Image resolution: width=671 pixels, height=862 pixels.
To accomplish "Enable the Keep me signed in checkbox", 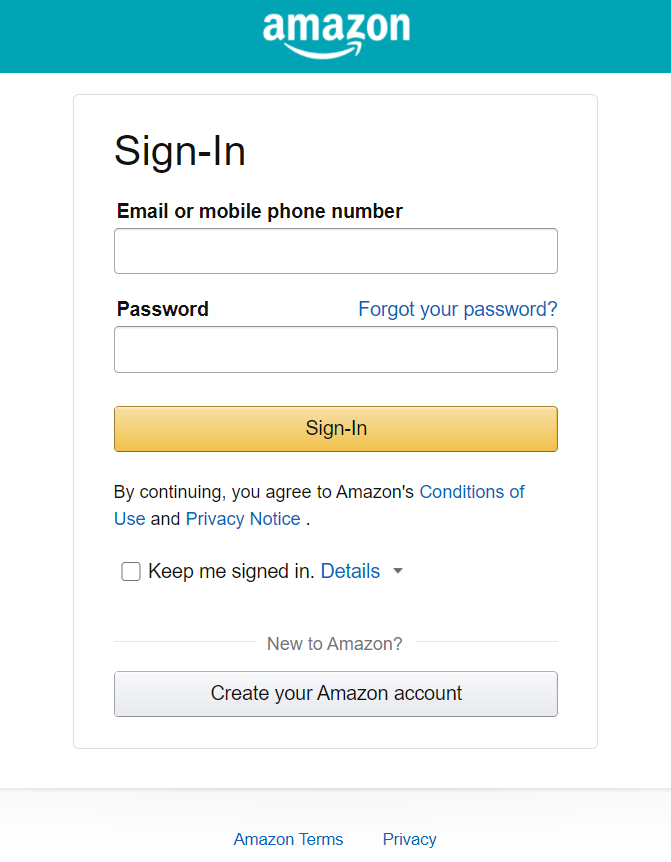I will click(131, 572).
